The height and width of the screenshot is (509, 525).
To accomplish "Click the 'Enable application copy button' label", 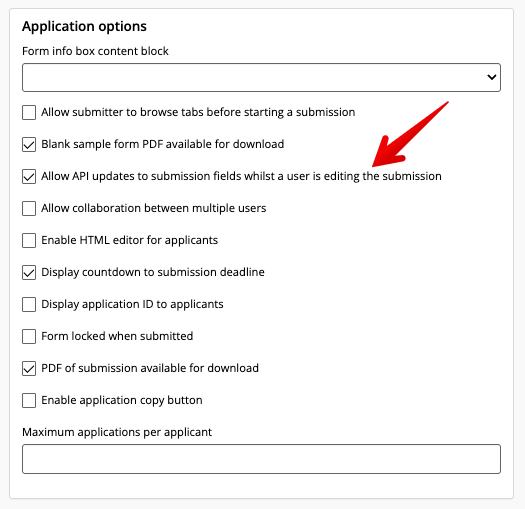I will pyautogui.click(x=122, y=400).
